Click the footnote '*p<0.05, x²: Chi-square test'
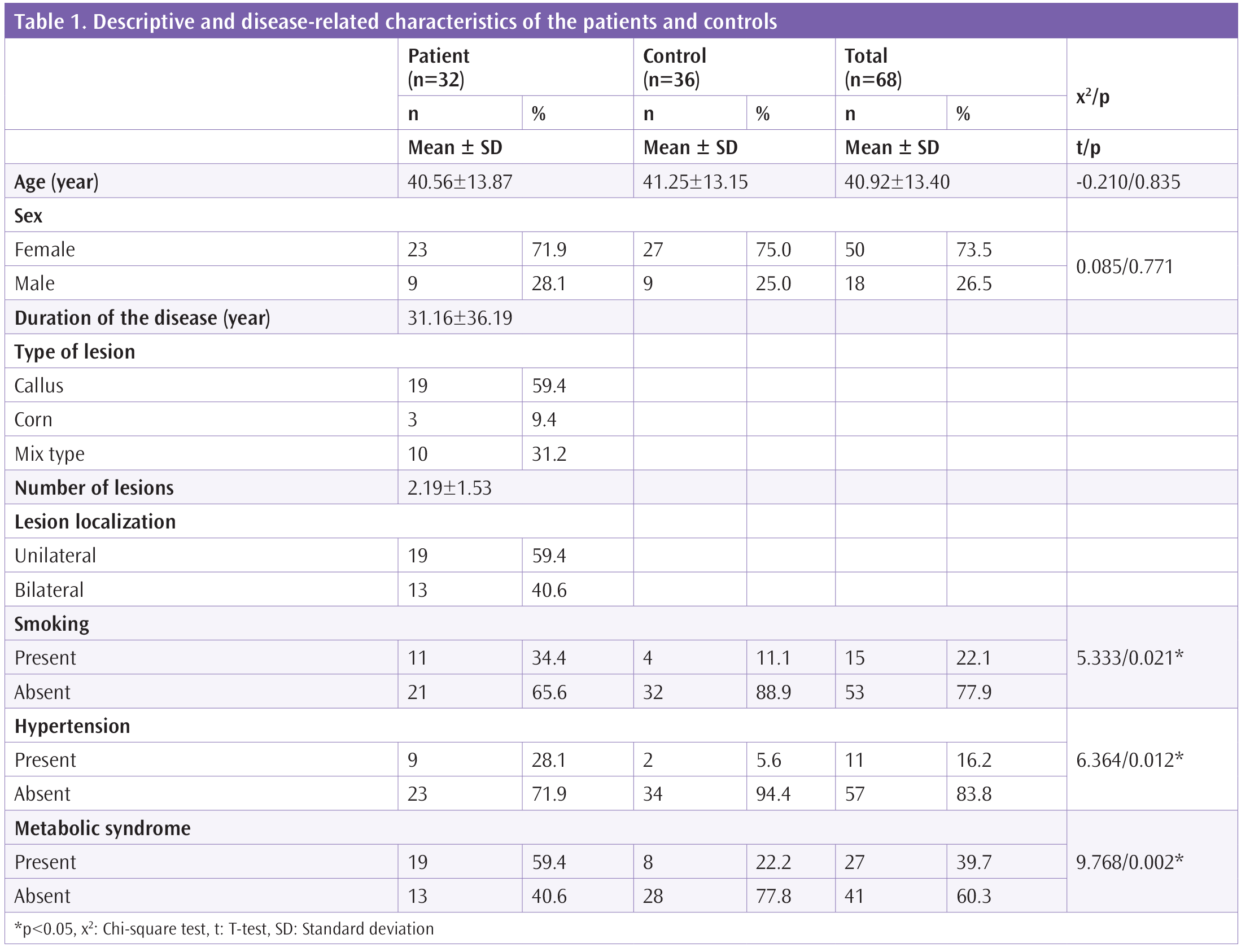The width and height of the screenshot is (1250, 952). (111, 929)
